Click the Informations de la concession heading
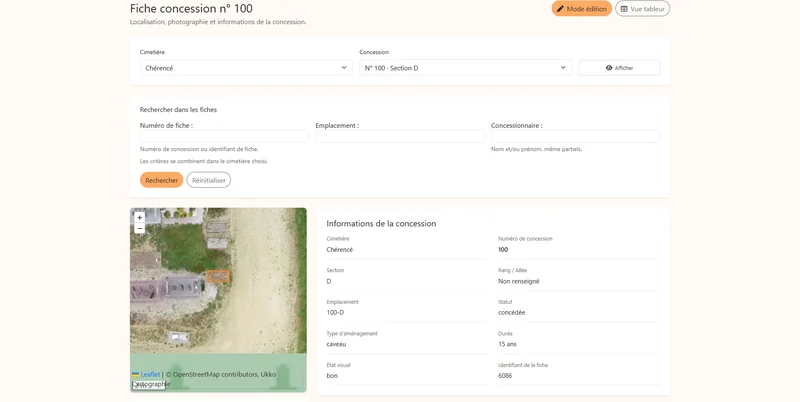800x402 pixels. click(381, 223)
